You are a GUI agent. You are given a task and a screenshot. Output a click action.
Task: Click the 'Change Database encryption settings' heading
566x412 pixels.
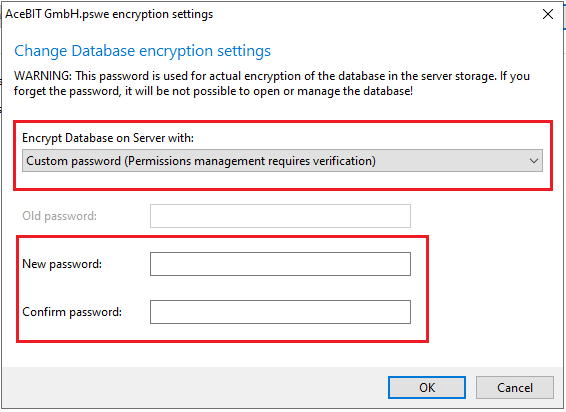click(x=142, y=51)
